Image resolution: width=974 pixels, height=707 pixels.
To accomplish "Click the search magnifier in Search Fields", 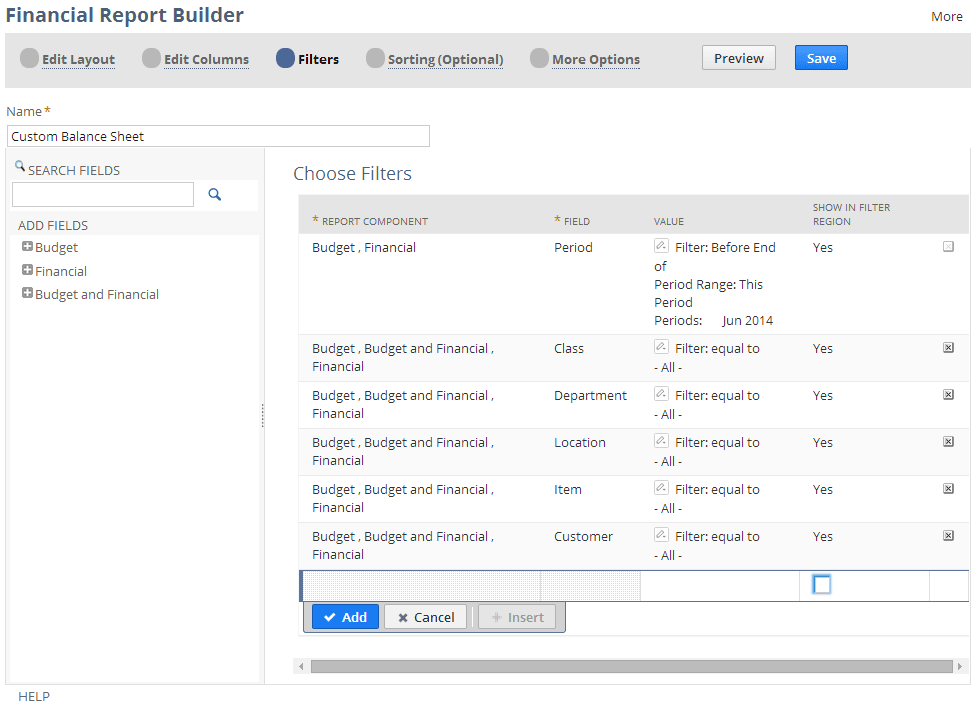I will click(213, 193).
